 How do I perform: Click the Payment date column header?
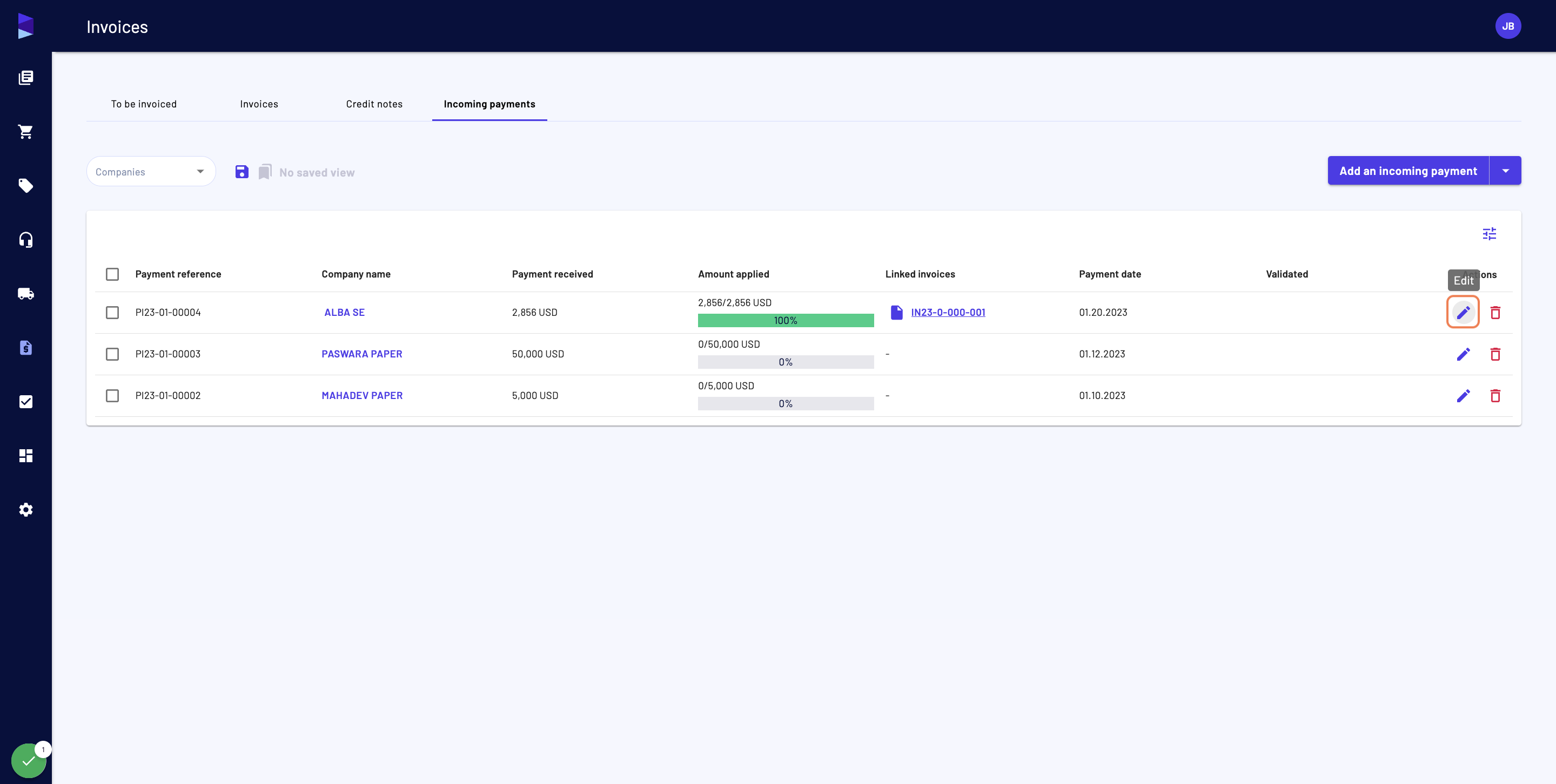pyautogui.click(x=1110, y=274)
